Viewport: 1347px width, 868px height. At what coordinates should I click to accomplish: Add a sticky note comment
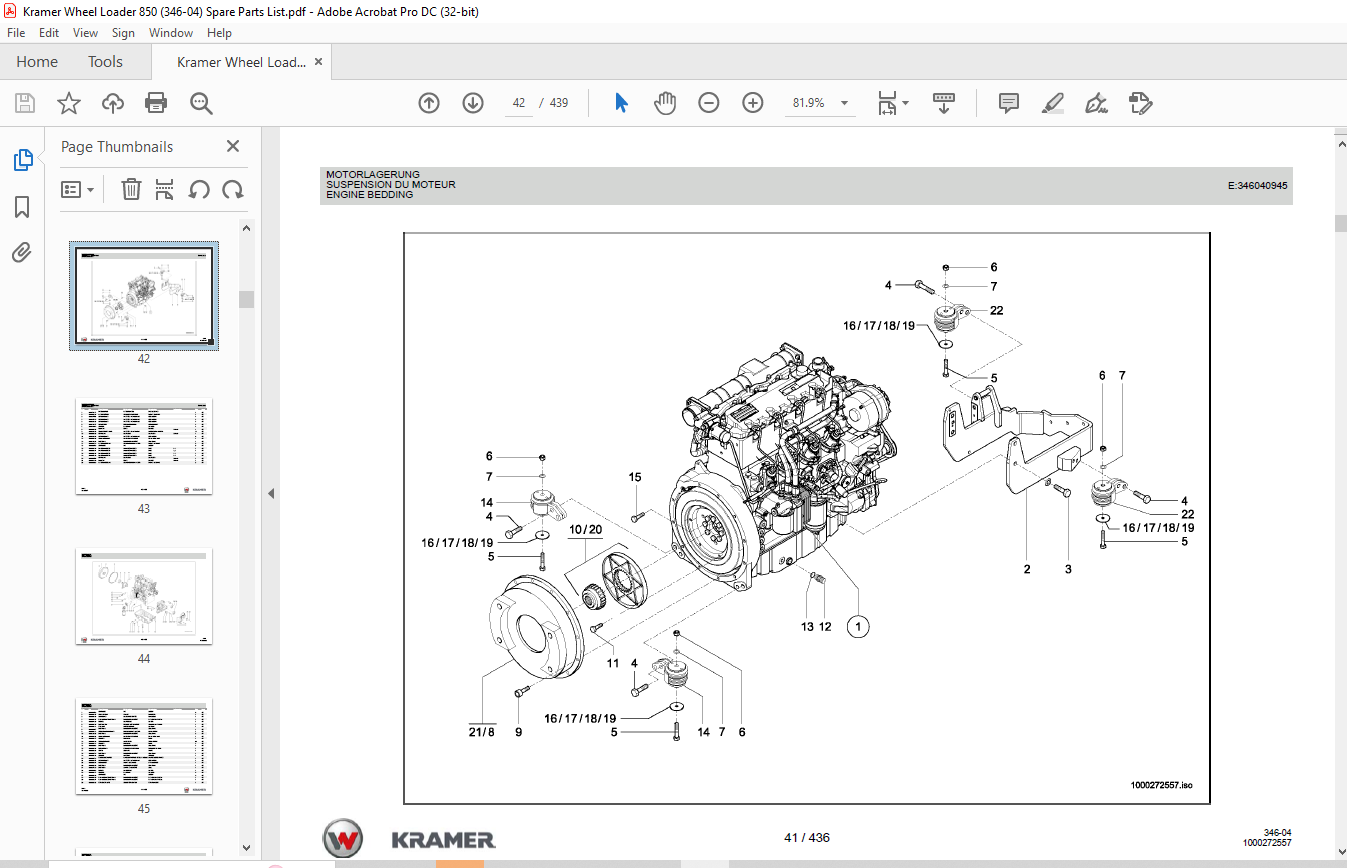1009,103
